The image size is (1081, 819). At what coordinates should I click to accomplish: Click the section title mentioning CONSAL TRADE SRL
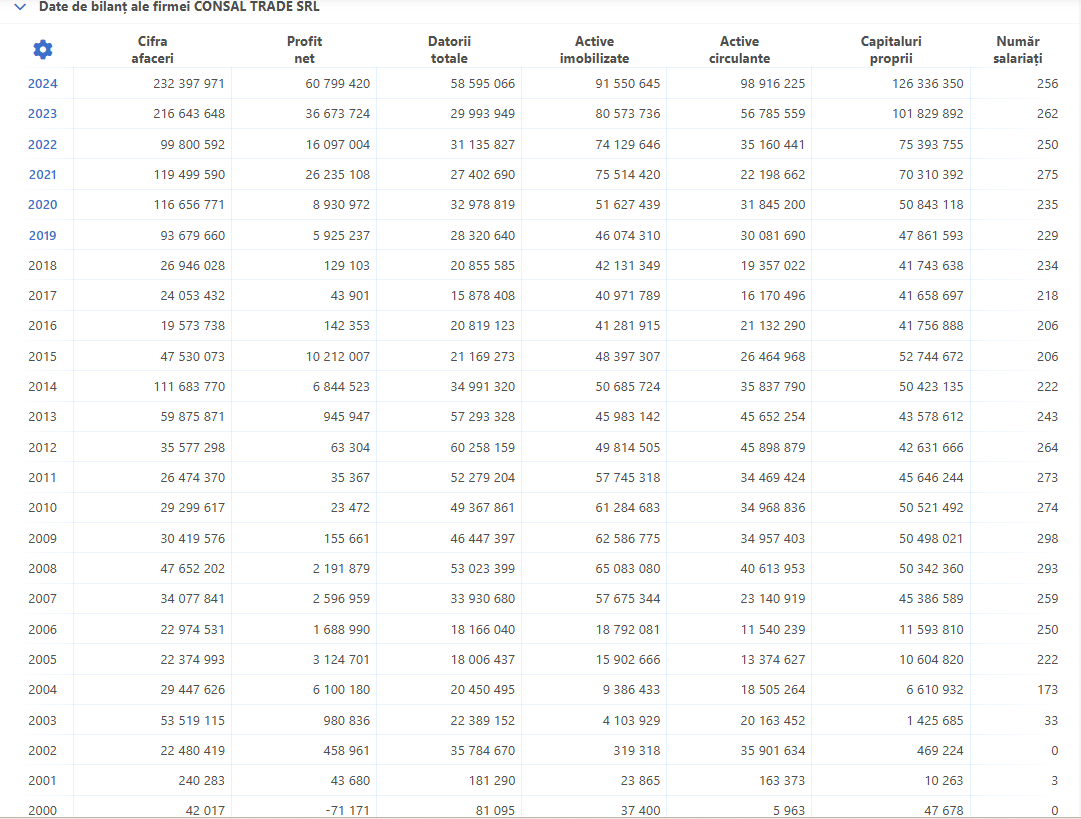(x=179, y=7)
